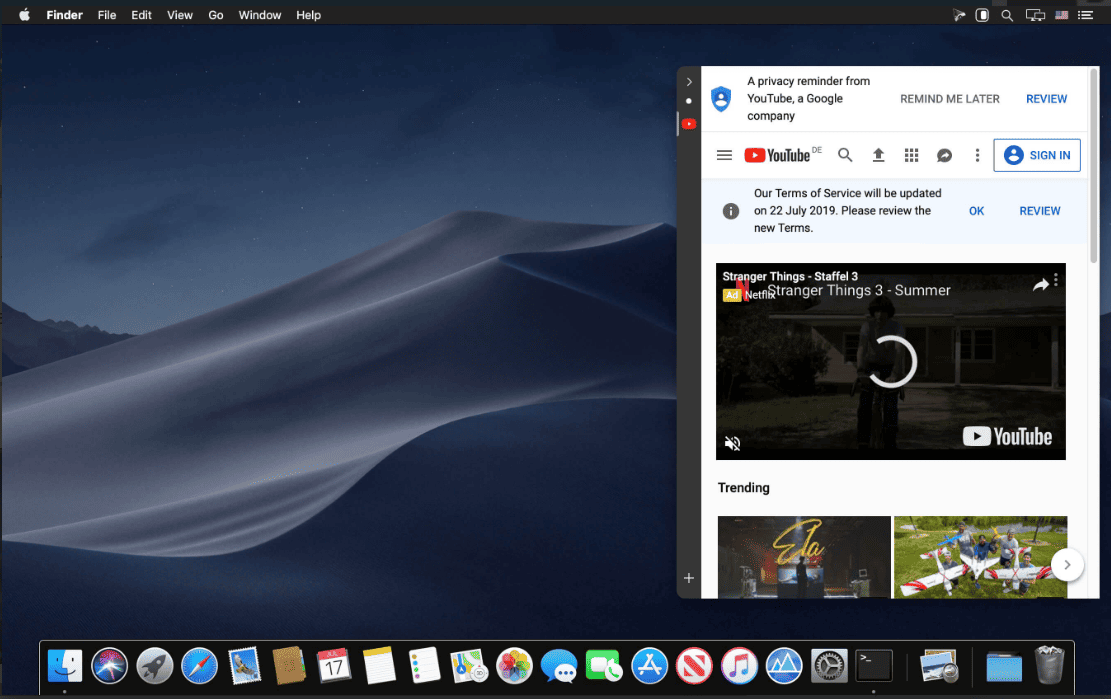Select the white dot tab in sidebar

coord(689,101)
